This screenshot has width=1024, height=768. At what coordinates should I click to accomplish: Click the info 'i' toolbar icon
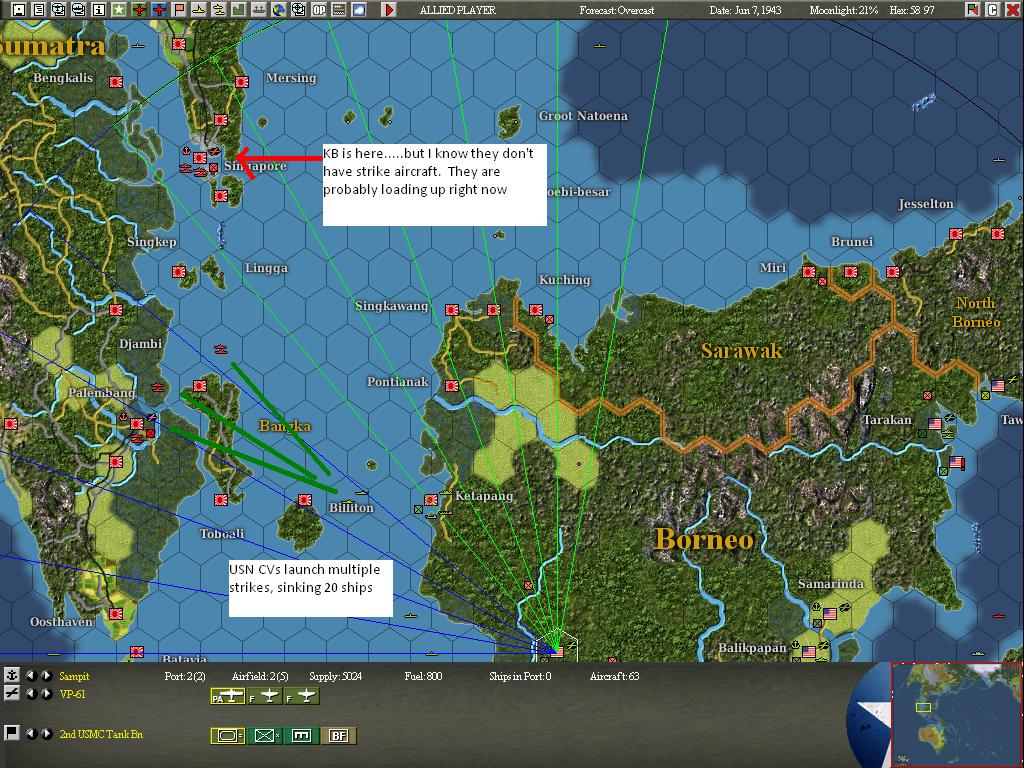click(x=99, y=9)
